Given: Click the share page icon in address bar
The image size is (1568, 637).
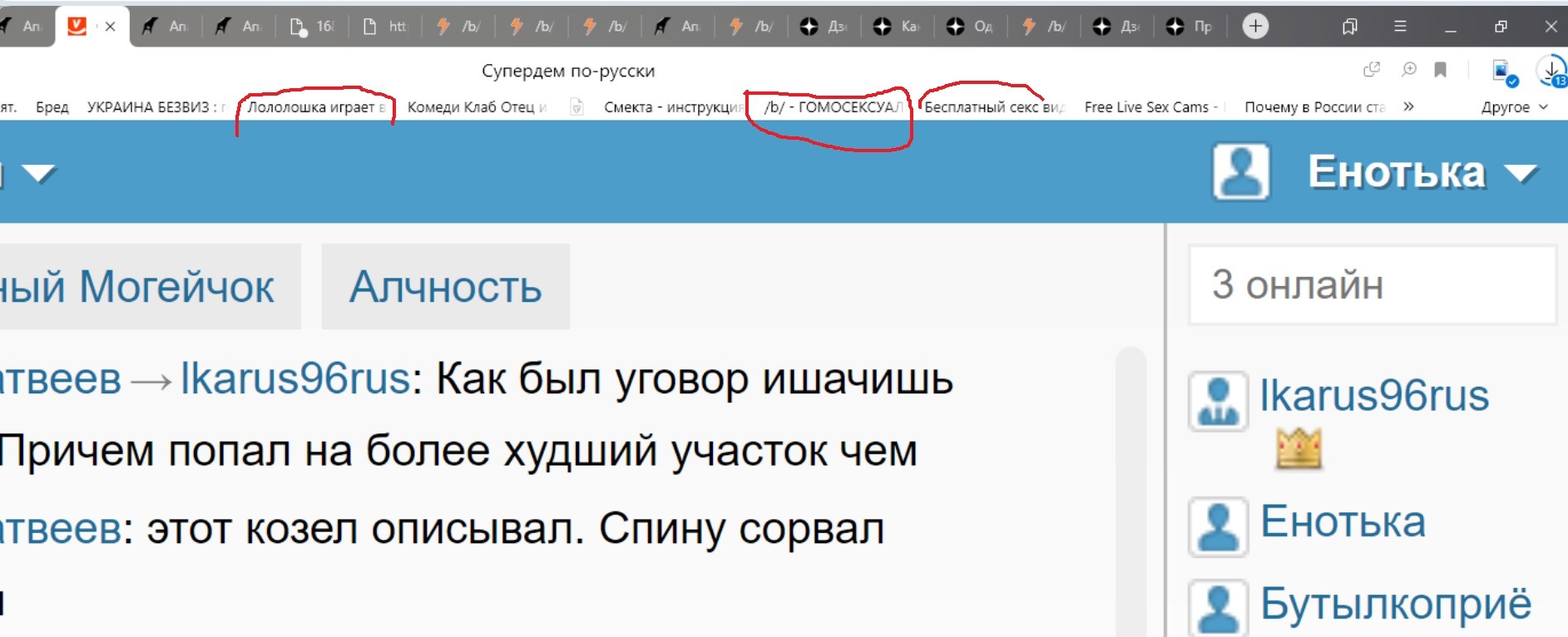Looking at the screenshot, I should [1372, 70].
